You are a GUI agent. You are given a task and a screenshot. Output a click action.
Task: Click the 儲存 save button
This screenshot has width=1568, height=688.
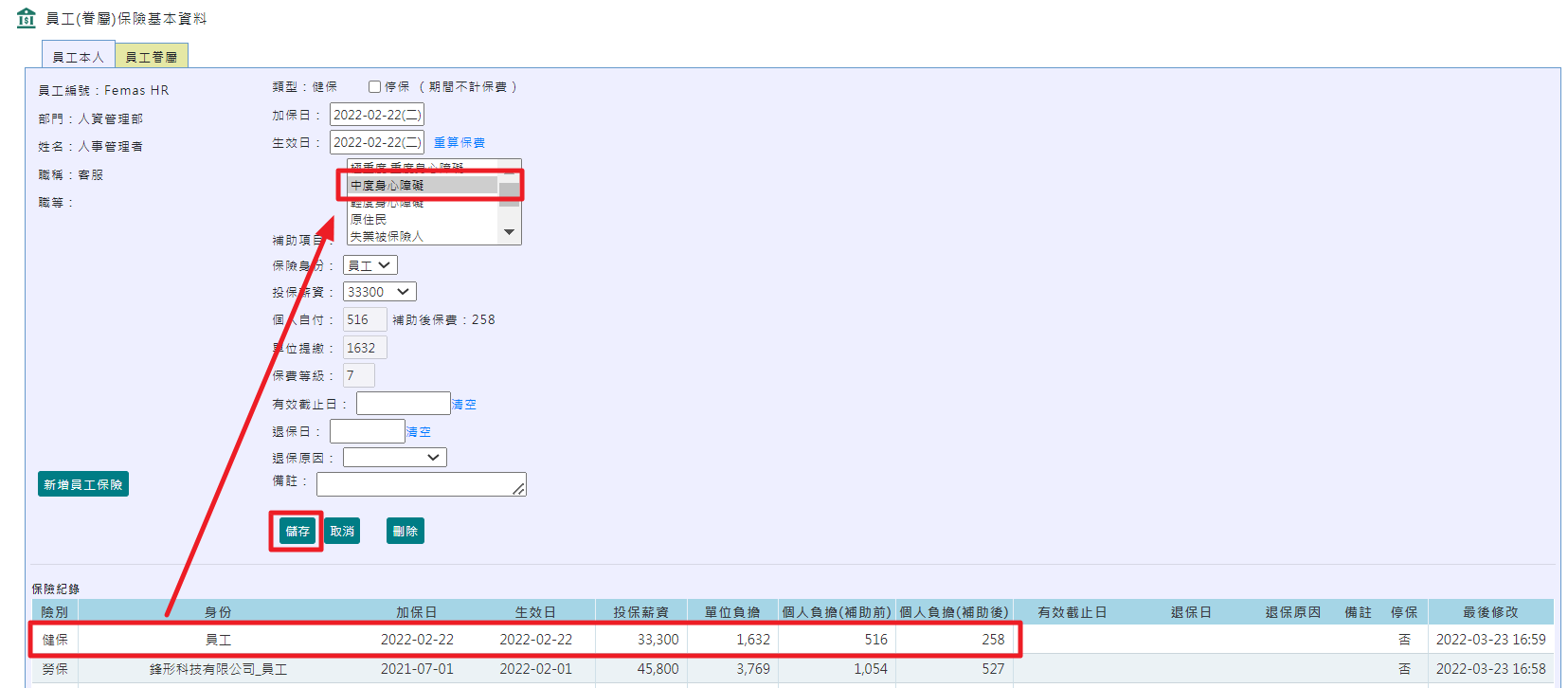pyautogui.click(x=297, y=532)
